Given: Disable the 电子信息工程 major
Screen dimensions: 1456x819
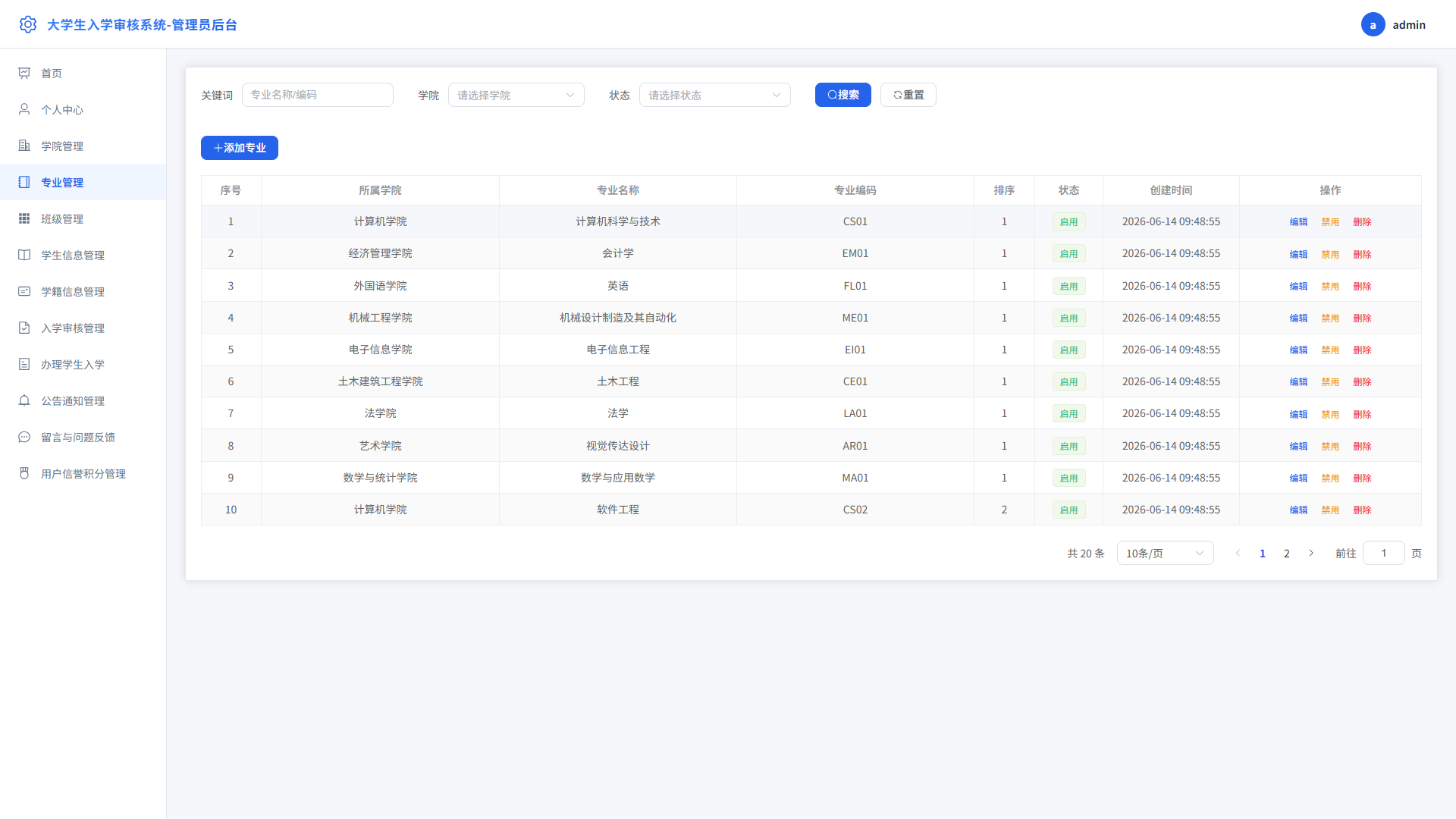Looking at the screenshot, I should pos(1330,350).
